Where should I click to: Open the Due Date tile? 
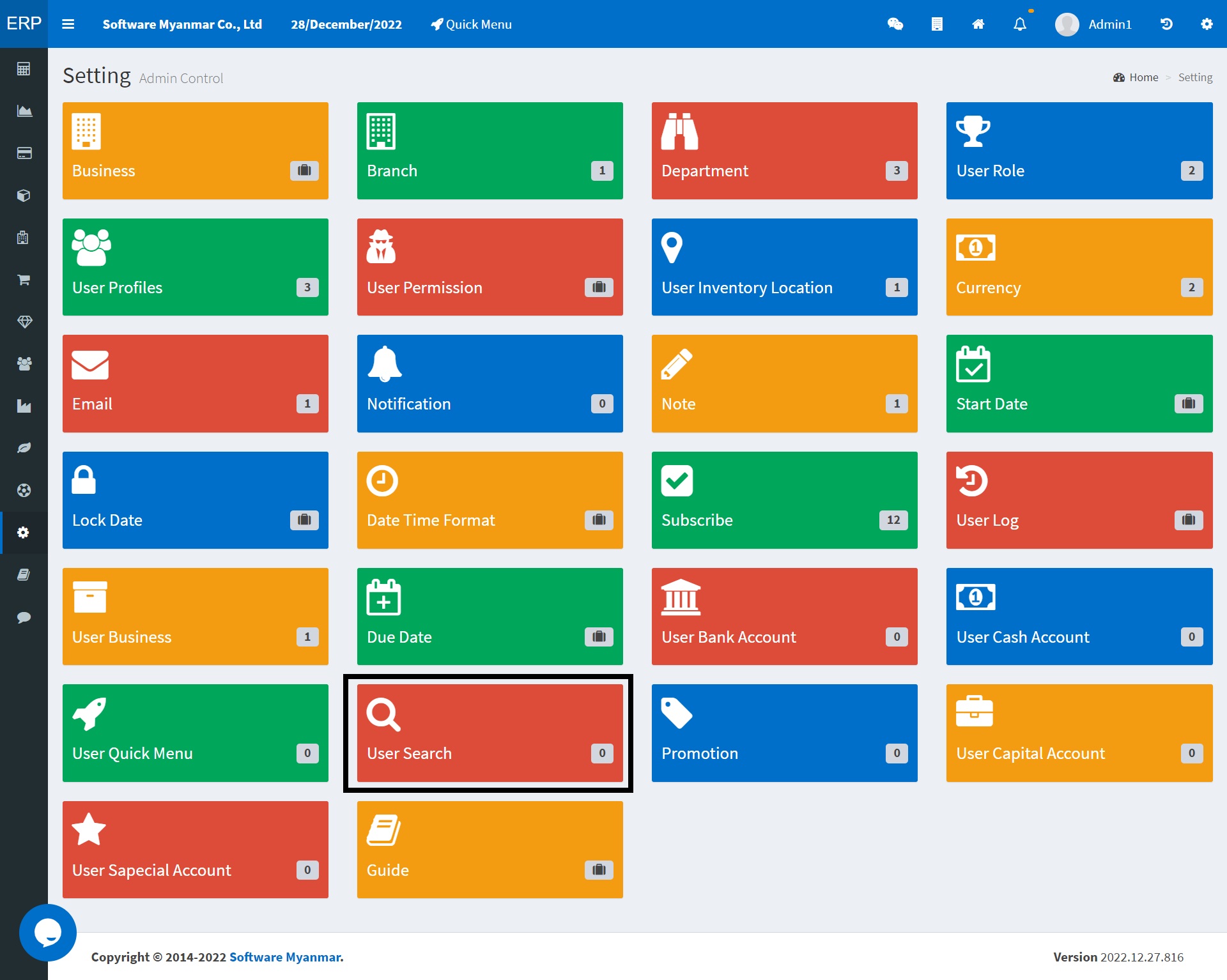(490, 616)
